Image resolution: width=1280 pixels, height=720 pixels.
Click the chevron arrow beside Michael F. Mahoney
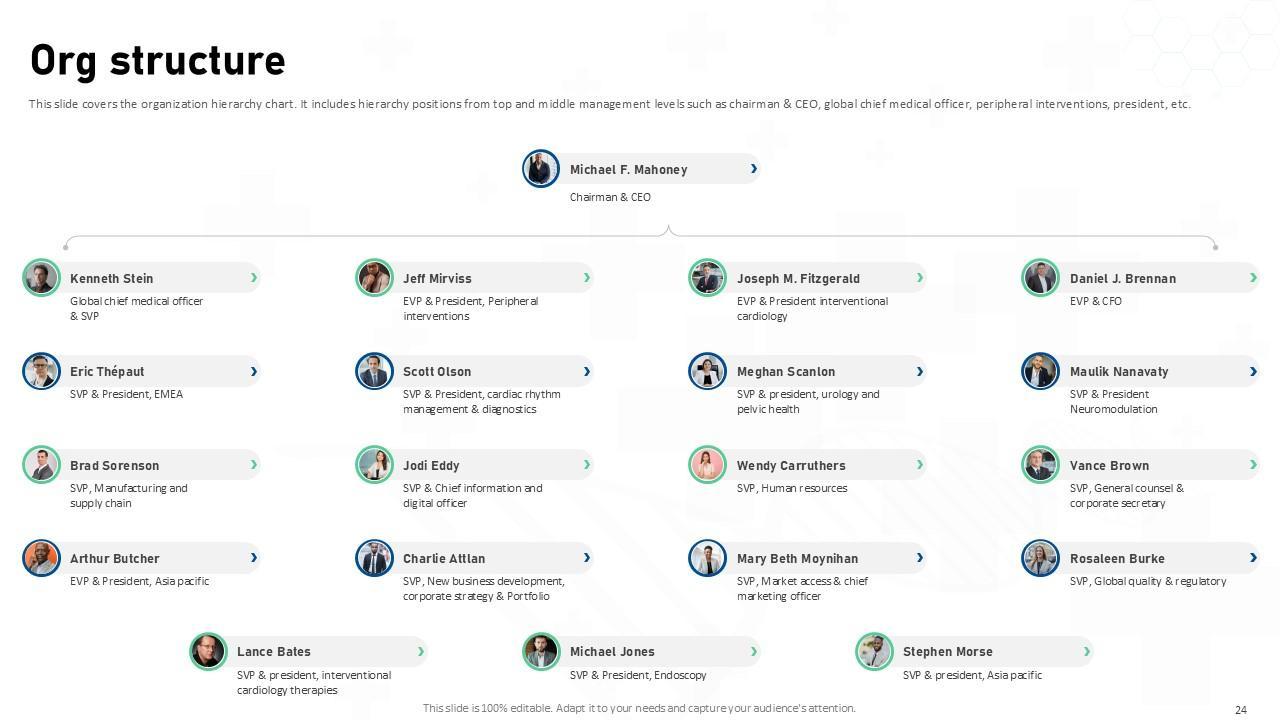click(754, 169)
